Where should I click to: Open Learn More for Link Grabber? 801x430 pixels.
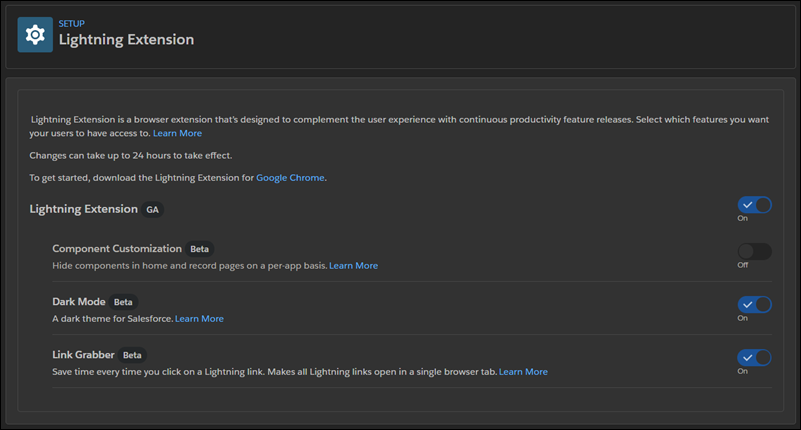523,372
